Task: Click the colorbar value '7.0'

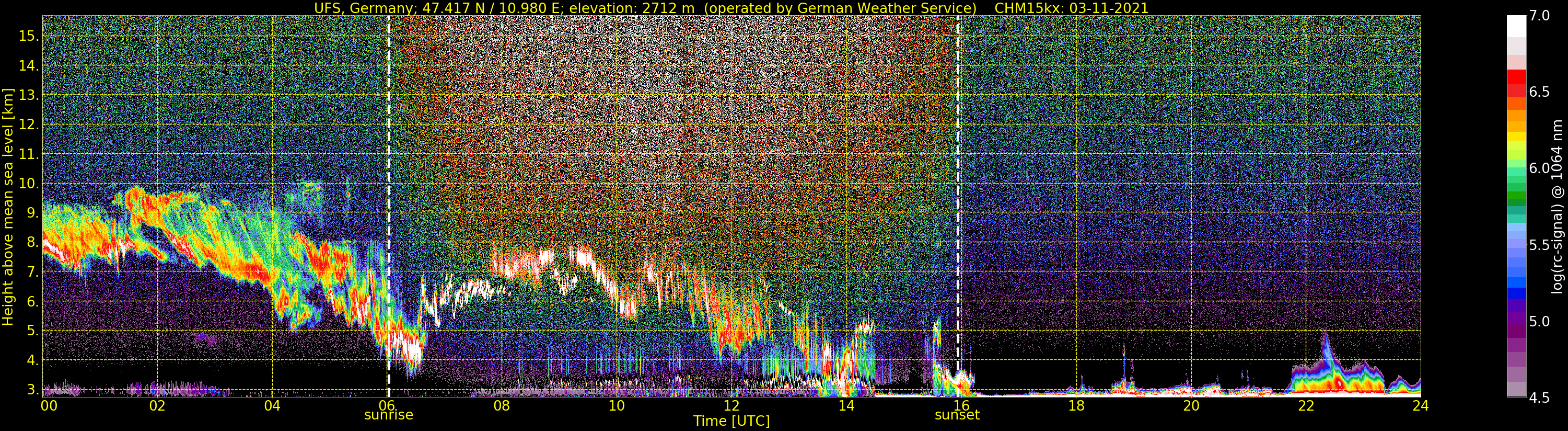Action: coord(1539,16)
